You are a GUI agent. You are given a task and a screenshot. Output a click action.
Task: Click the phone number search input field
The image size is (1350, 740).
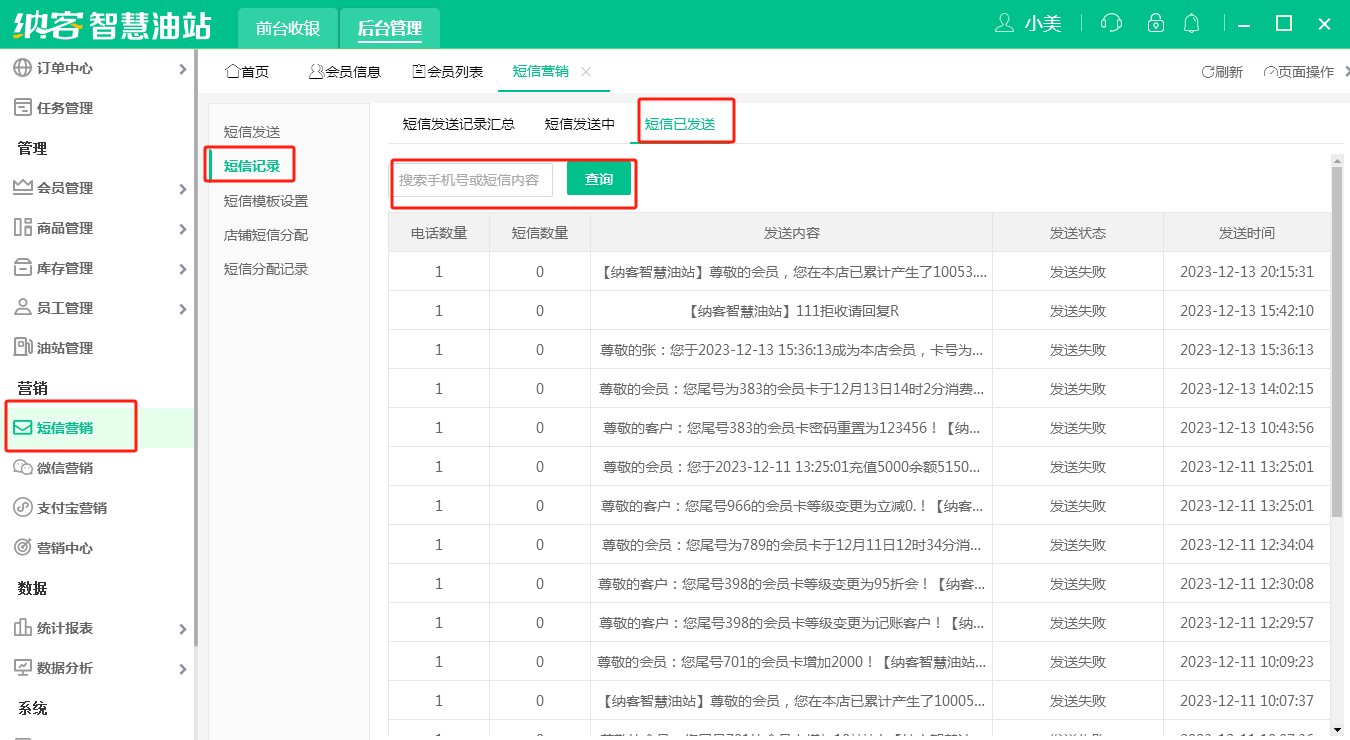pos(471,180)
